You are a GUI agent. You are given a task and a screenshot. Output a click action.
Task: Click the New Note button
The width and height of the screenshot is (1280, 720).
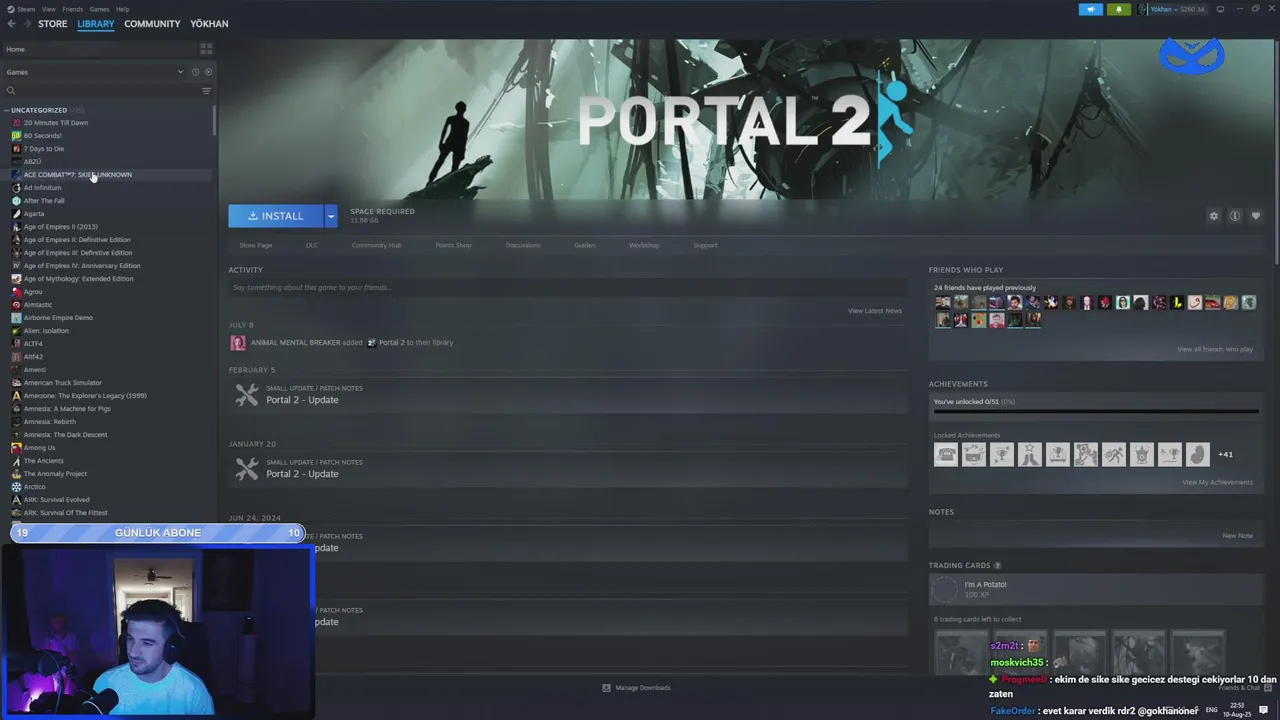click(x=1237, y=536)
